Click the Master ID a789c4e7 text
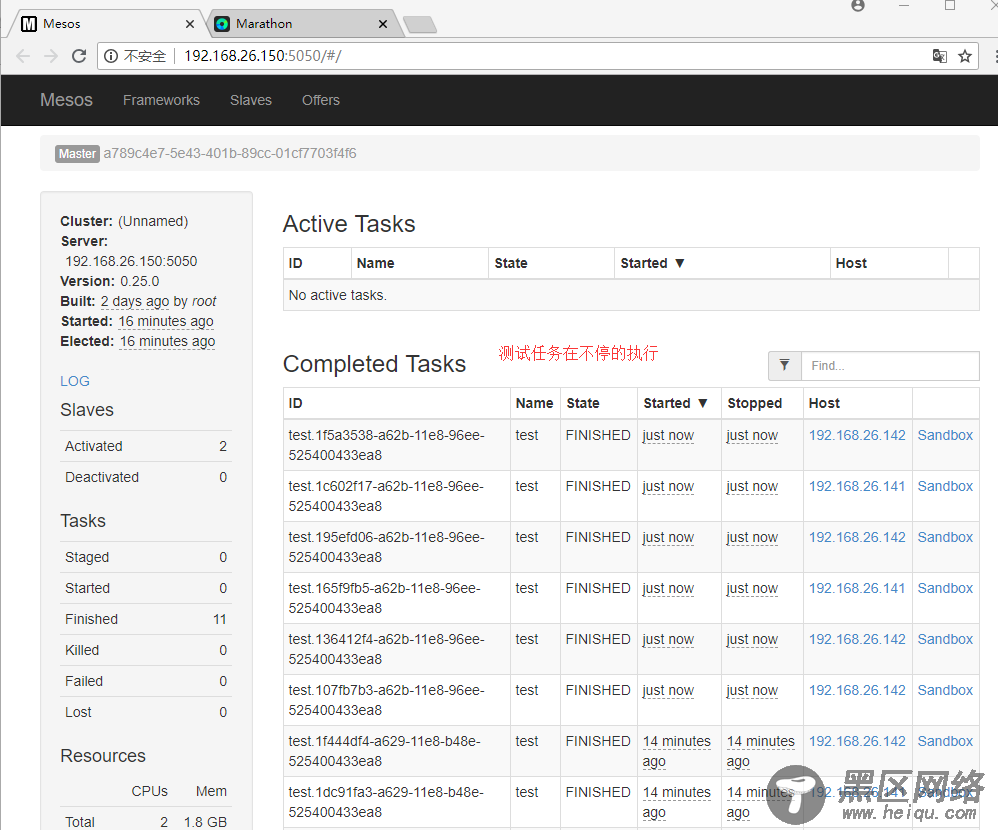The width and height of the screenshot is (998, 830). point(230,153)
